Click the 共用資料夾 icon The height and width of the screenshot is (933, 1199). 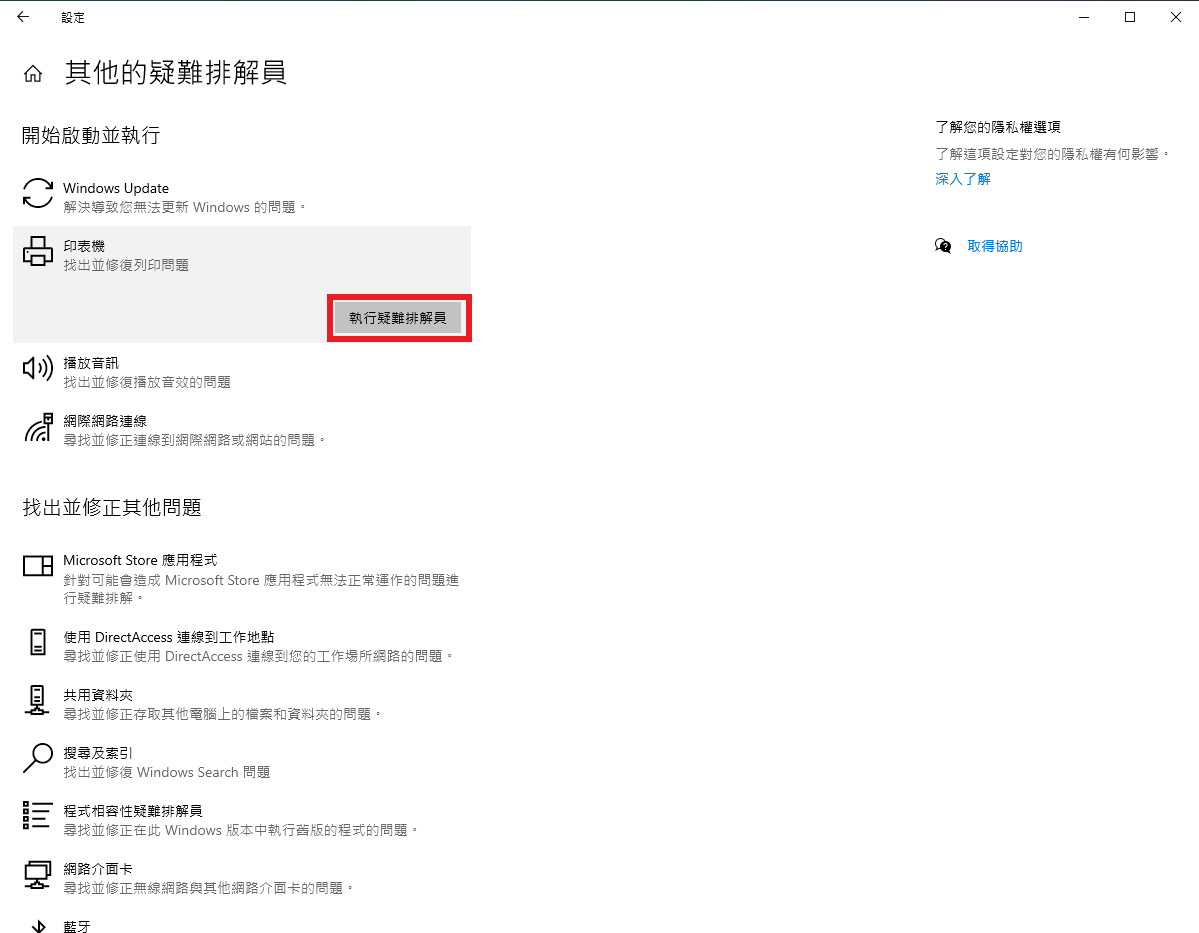pos(38,700)
